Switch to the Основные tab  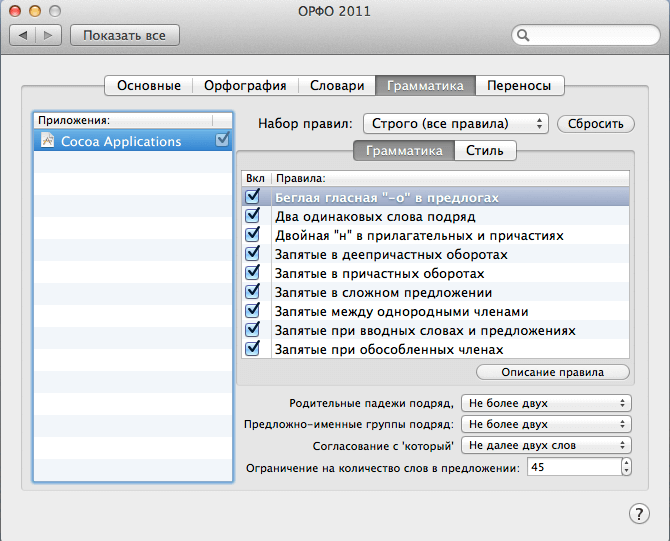tap(149, 85)
